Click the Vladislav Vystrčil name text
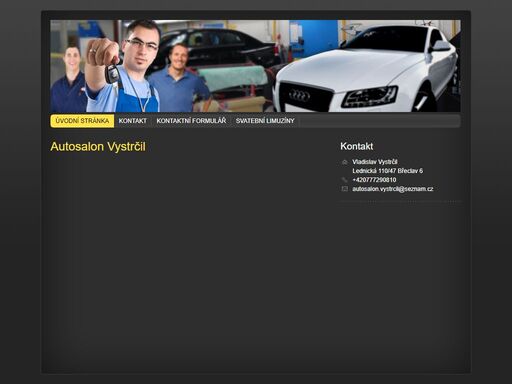This screenshot has height=384, width=512. [x=375, y=162]
